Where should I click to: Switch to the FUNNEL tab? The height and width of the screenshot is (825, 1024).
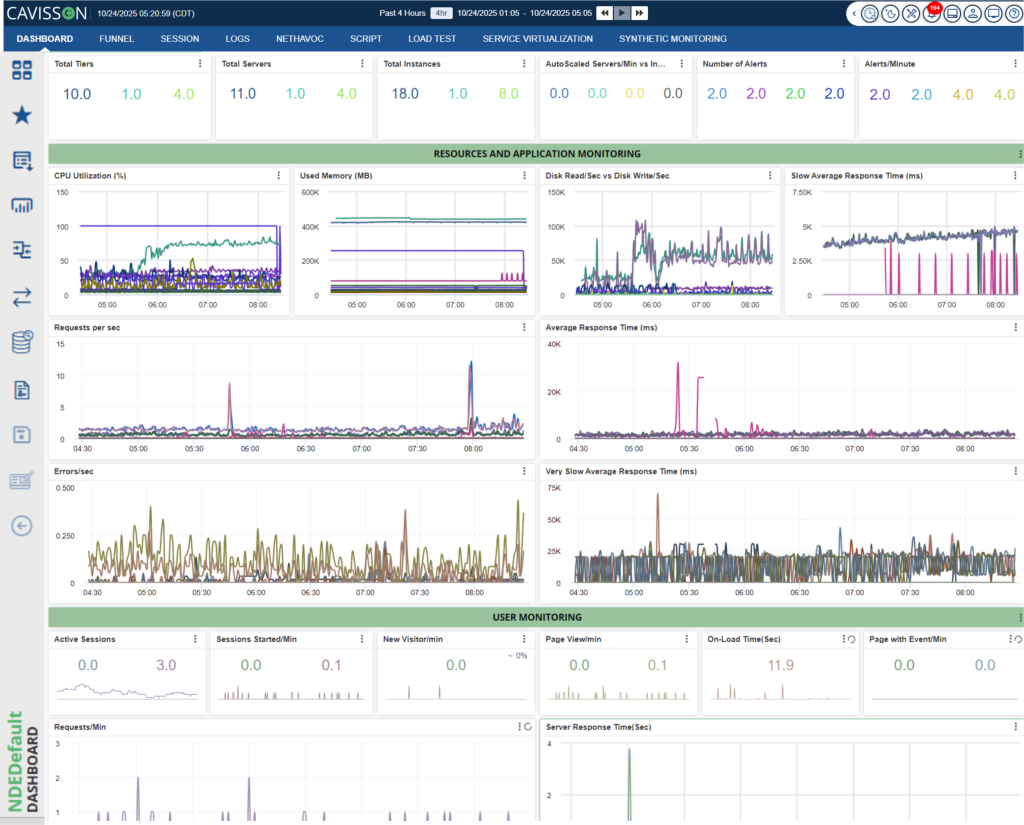click(x=116, y=39)
